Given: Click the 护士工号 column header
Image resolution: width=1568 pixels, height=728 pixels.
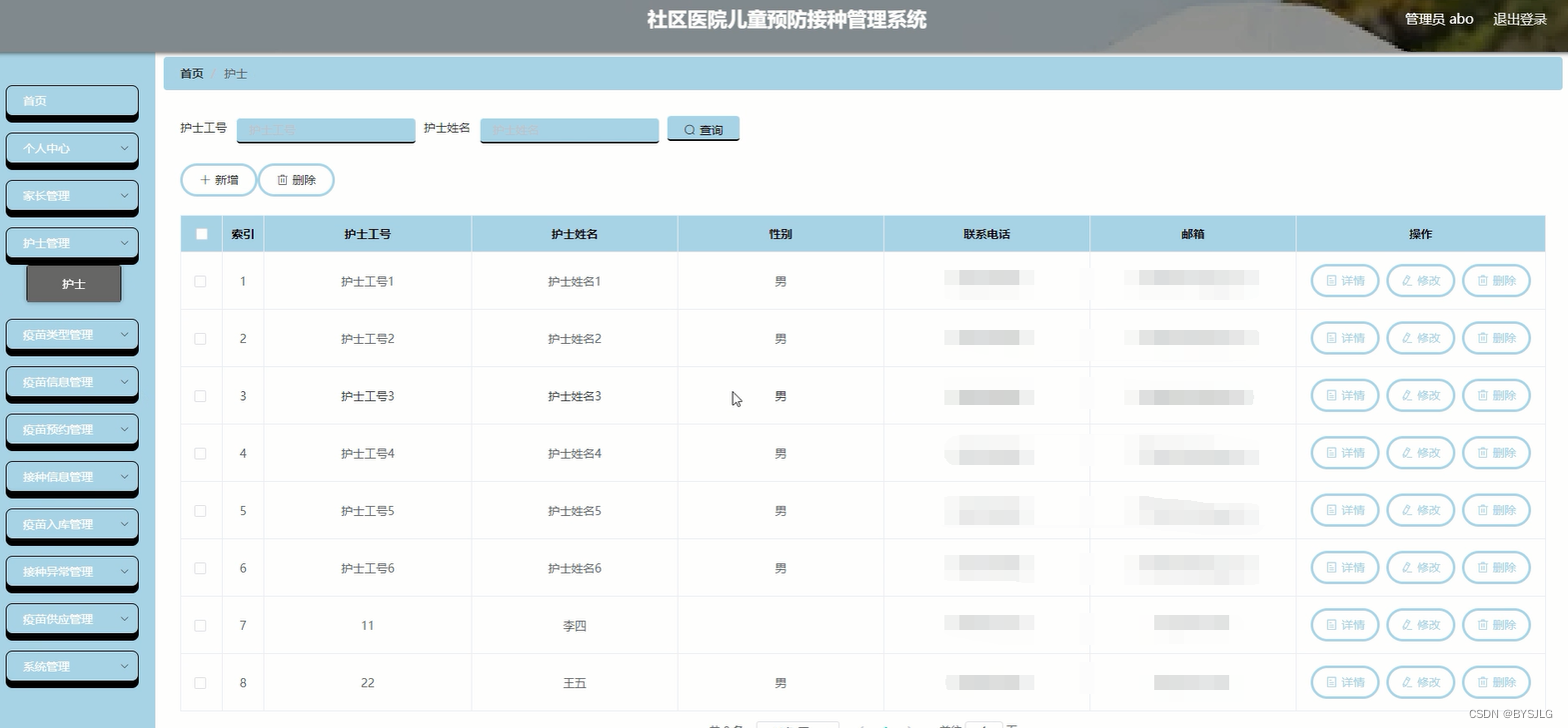Looking at the screenshot, I should [368, 234].
